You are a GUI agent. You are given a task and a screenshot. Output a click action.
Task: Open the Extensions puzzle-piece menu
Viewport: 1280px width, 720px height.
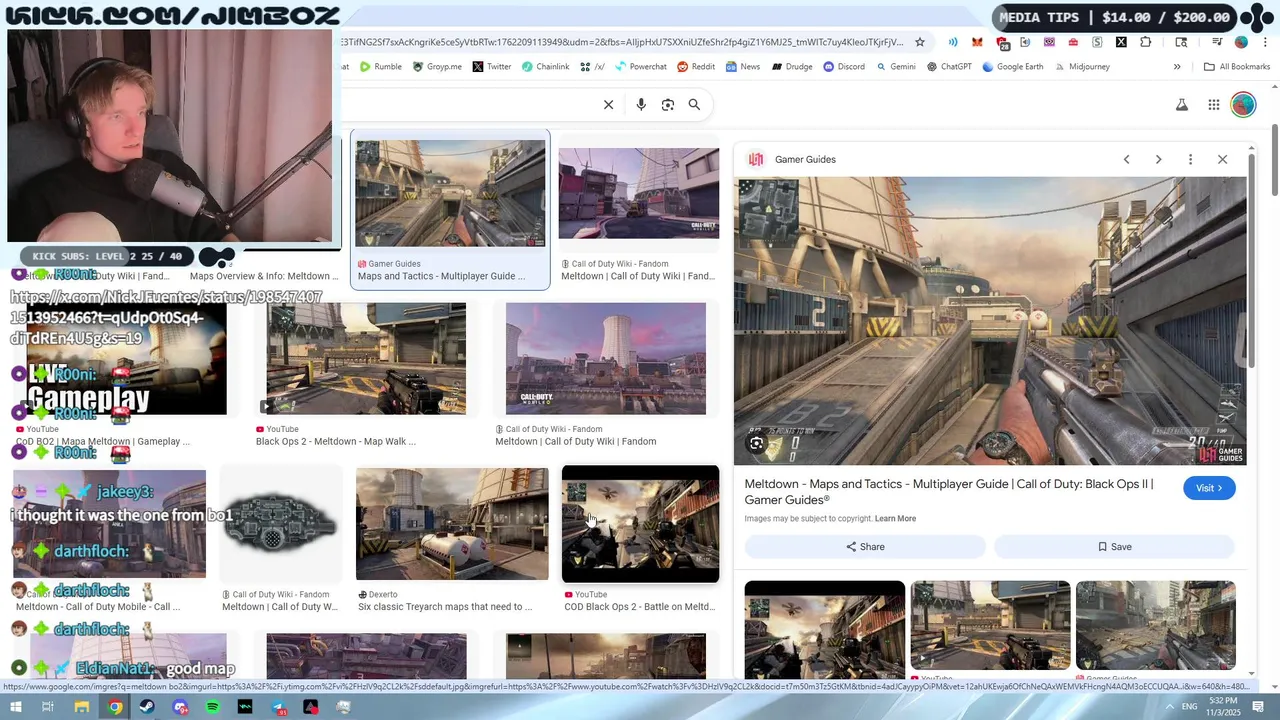coord(1145,42)
